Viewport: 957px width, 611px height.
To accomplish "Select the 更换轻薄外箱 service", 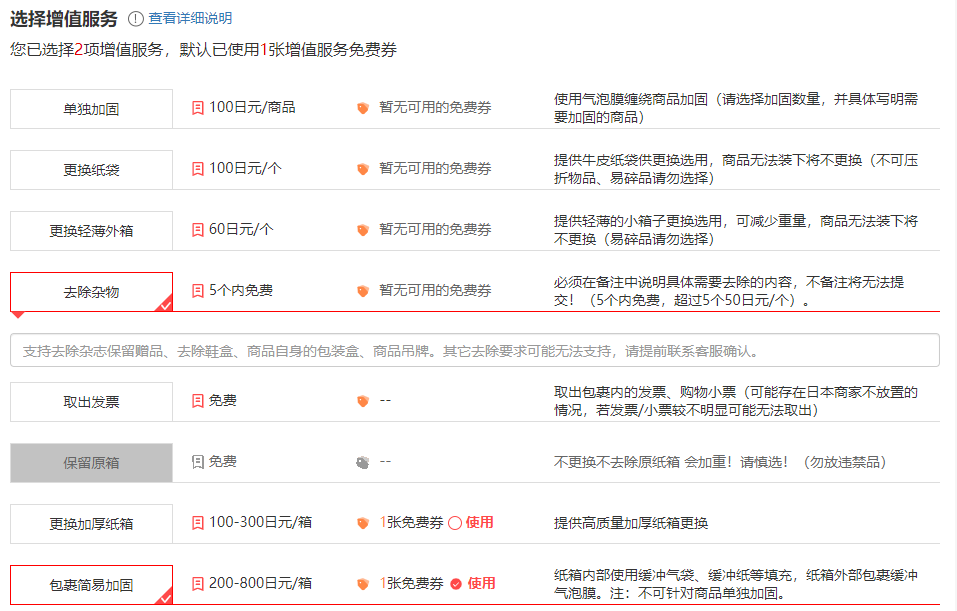I will (92, 231).
